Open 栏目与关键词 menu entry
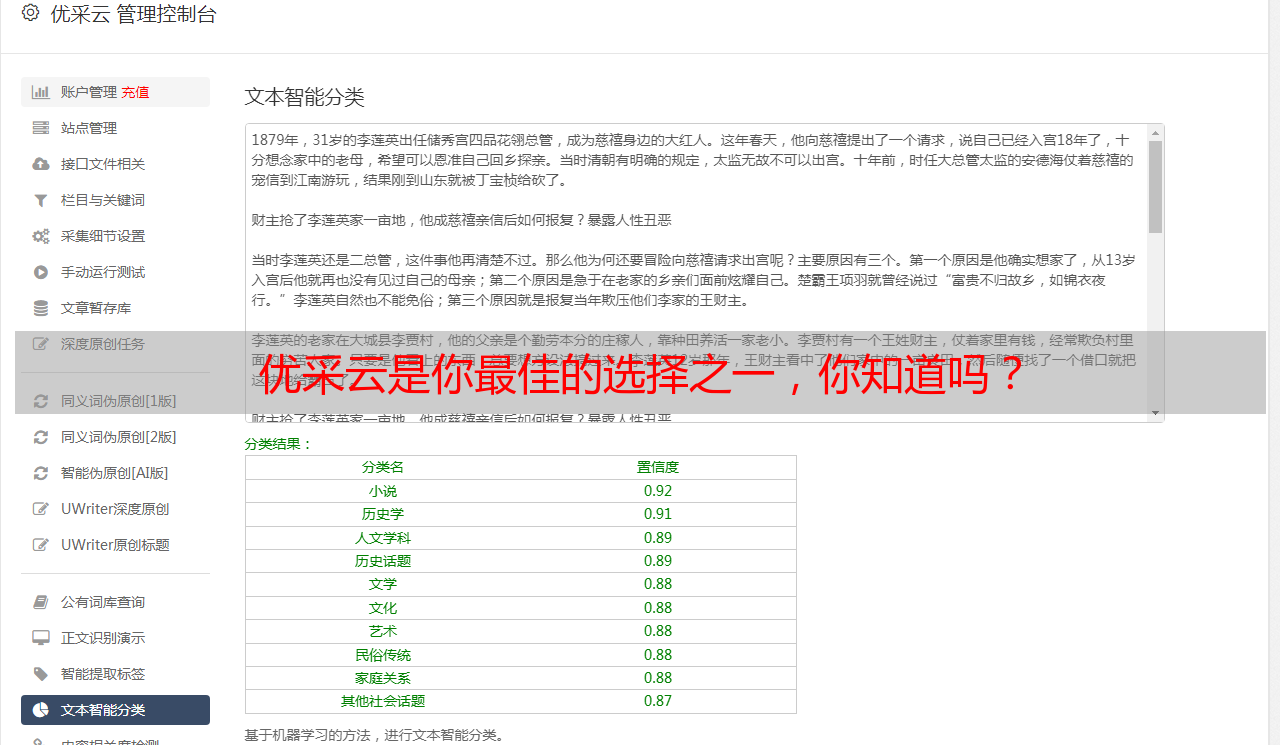 click(x=115, y=200)
